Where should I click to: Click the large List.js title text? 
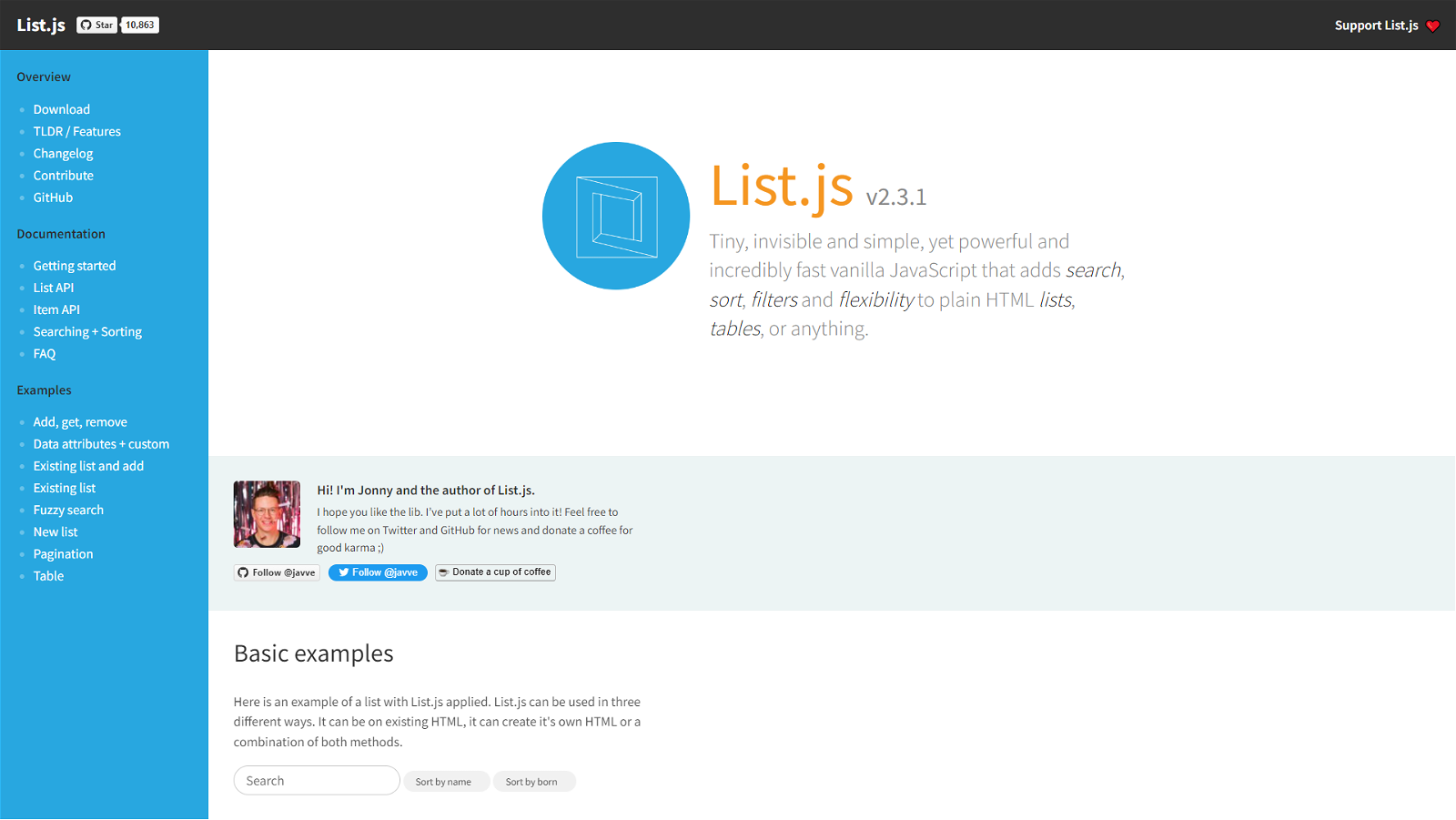pyautogui.click(x=782, y=186)
